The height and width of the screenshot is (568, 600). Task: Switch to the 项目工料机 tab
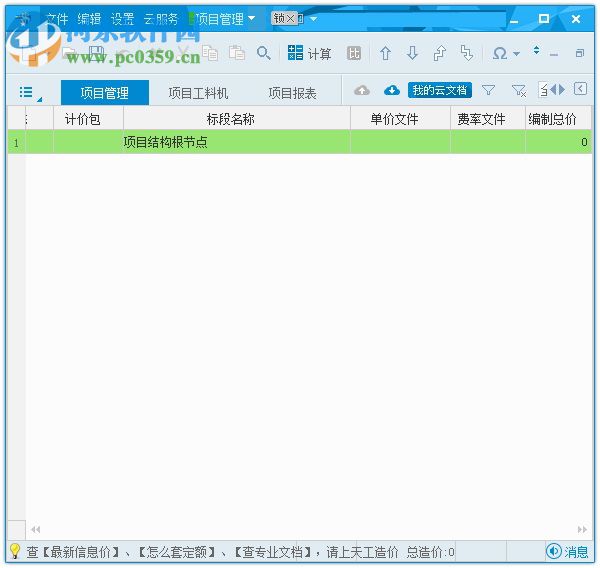(198, 93)
